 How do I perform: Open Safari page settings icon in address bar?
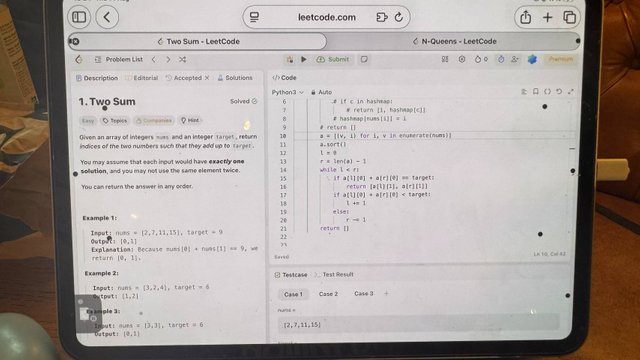(254, 17)
